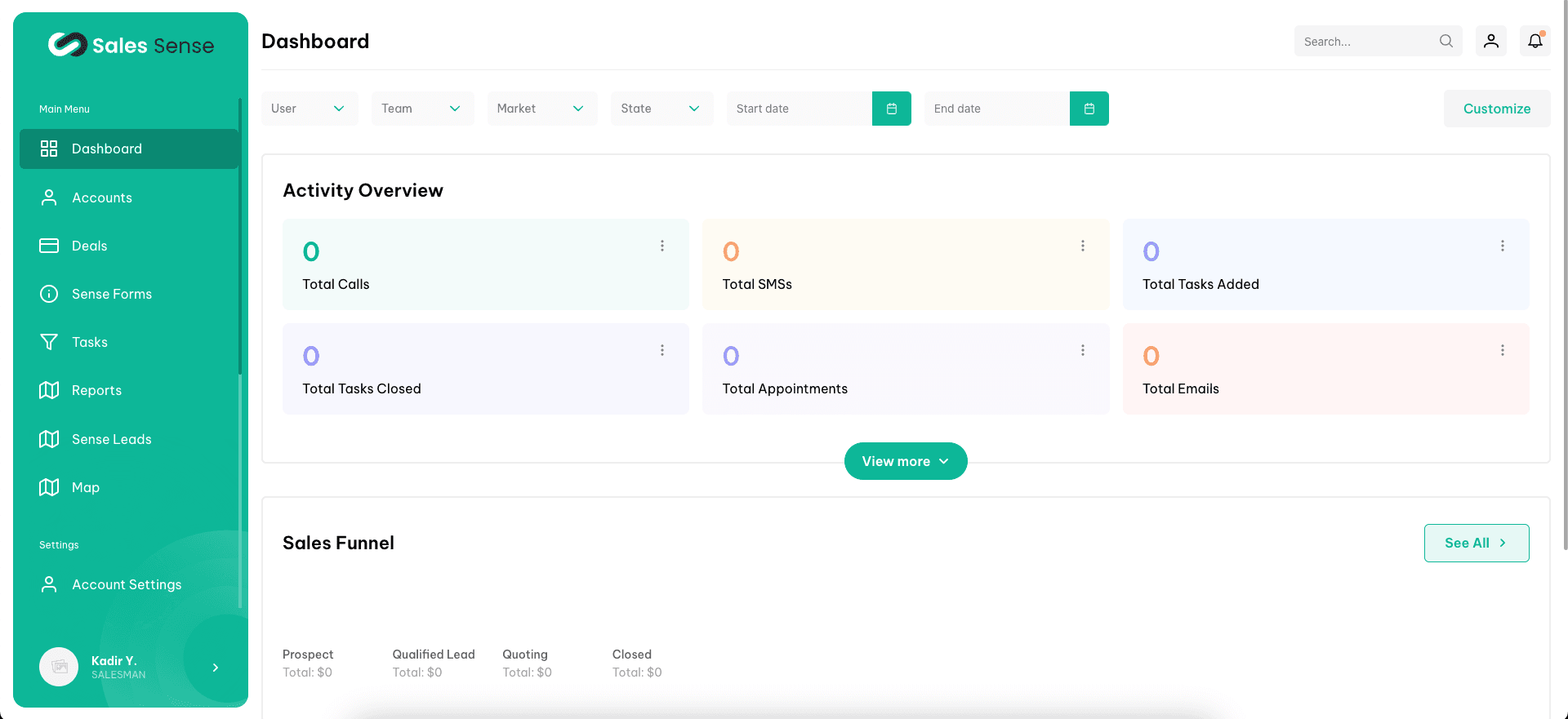The height and width of the screenshot is (719, 1568).
Task: Open Total Calls card options menu
Action: tap(662, 246)
